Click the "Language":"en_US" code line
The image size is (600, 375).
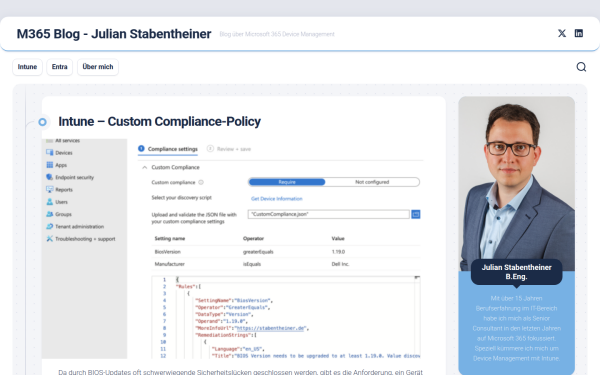[238, 349]
